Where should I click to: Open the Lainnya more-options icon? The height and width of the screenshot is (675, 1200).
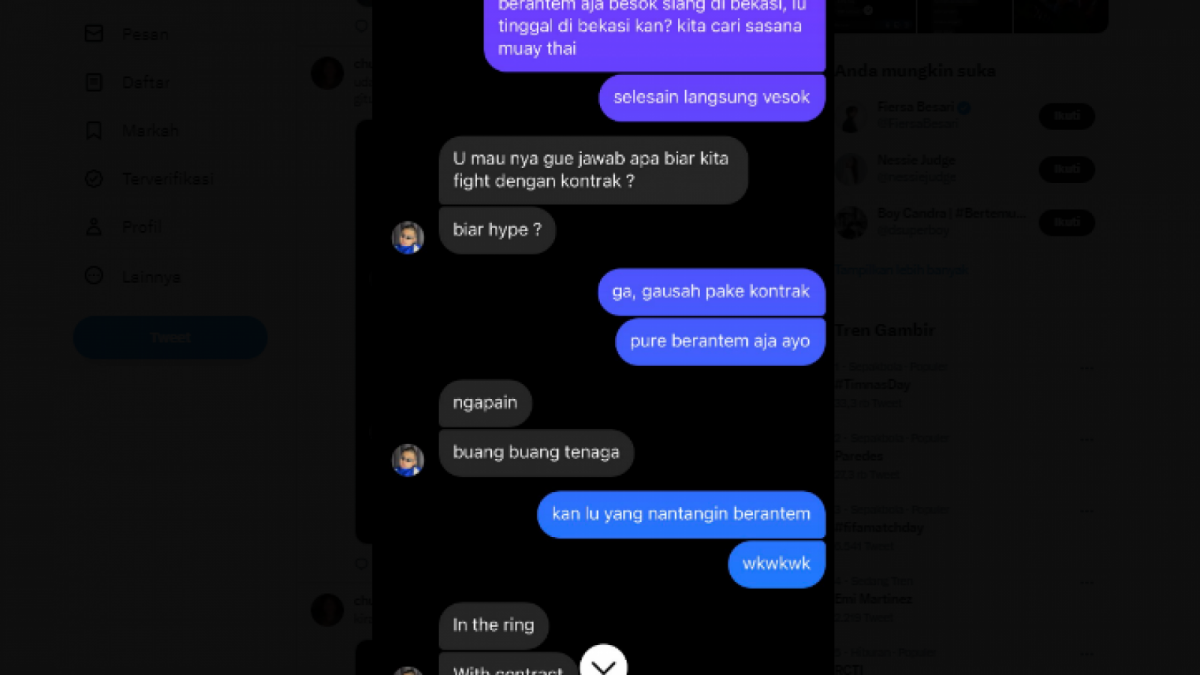(94, 276)
